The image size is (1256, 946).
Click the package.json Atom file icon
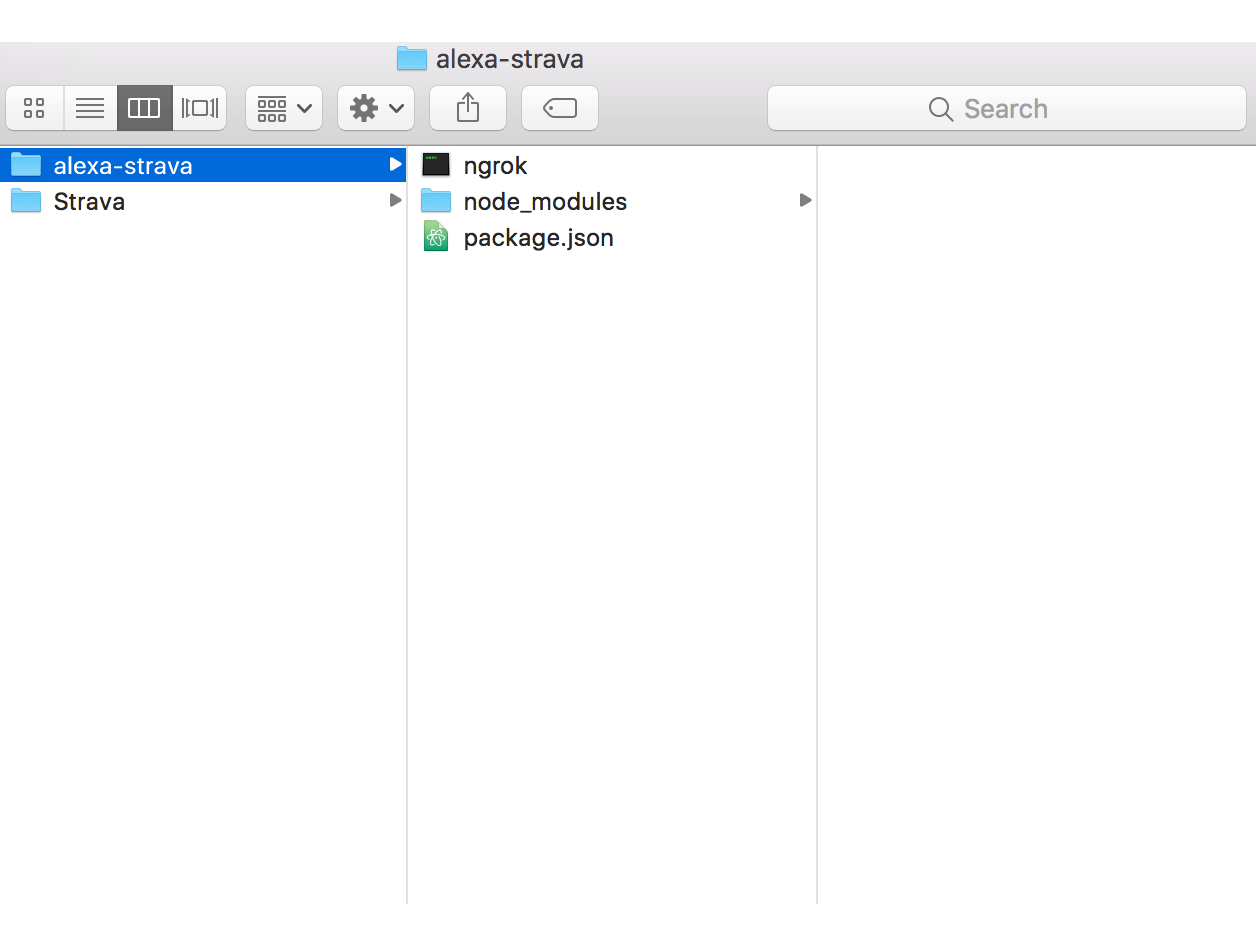[436, 237]
